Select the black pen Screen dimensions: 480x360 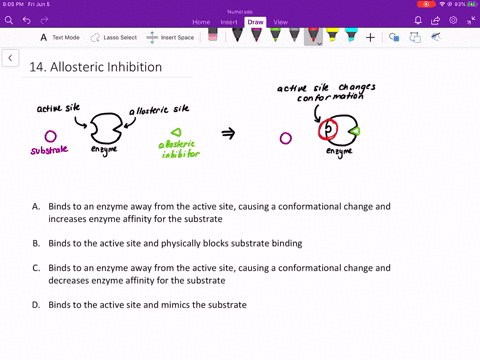tap(237, 35)
